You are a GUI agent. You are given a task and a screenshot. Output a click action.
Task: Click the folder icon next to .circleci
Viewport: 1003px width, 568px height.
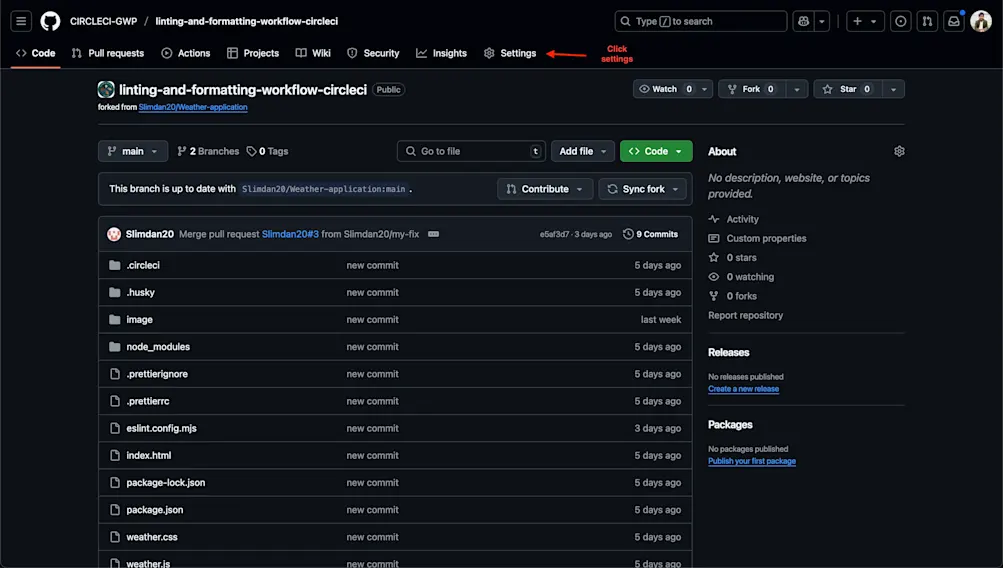[x=115, y=265]
